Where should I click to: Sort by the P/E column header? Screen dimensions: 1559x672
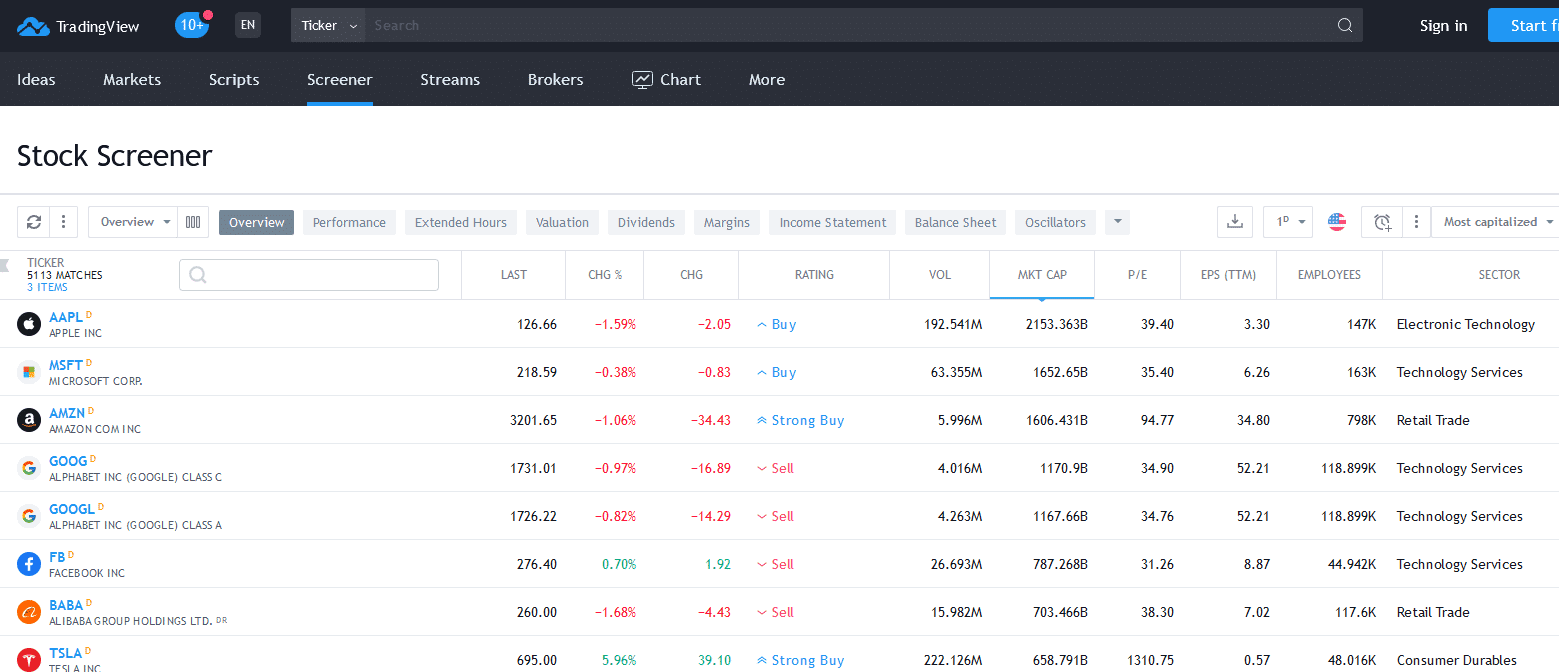coord(1138,275)
